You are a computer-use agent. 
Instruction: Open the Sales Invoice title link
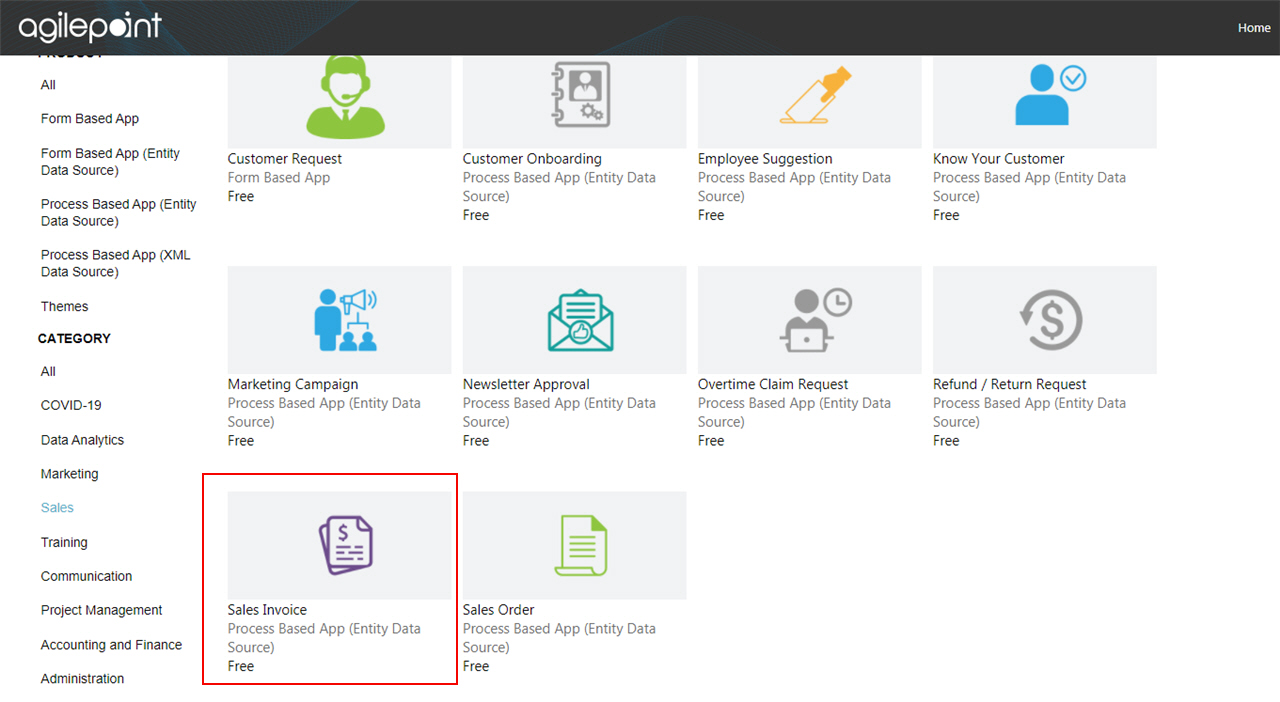click(x=267, y=610)
